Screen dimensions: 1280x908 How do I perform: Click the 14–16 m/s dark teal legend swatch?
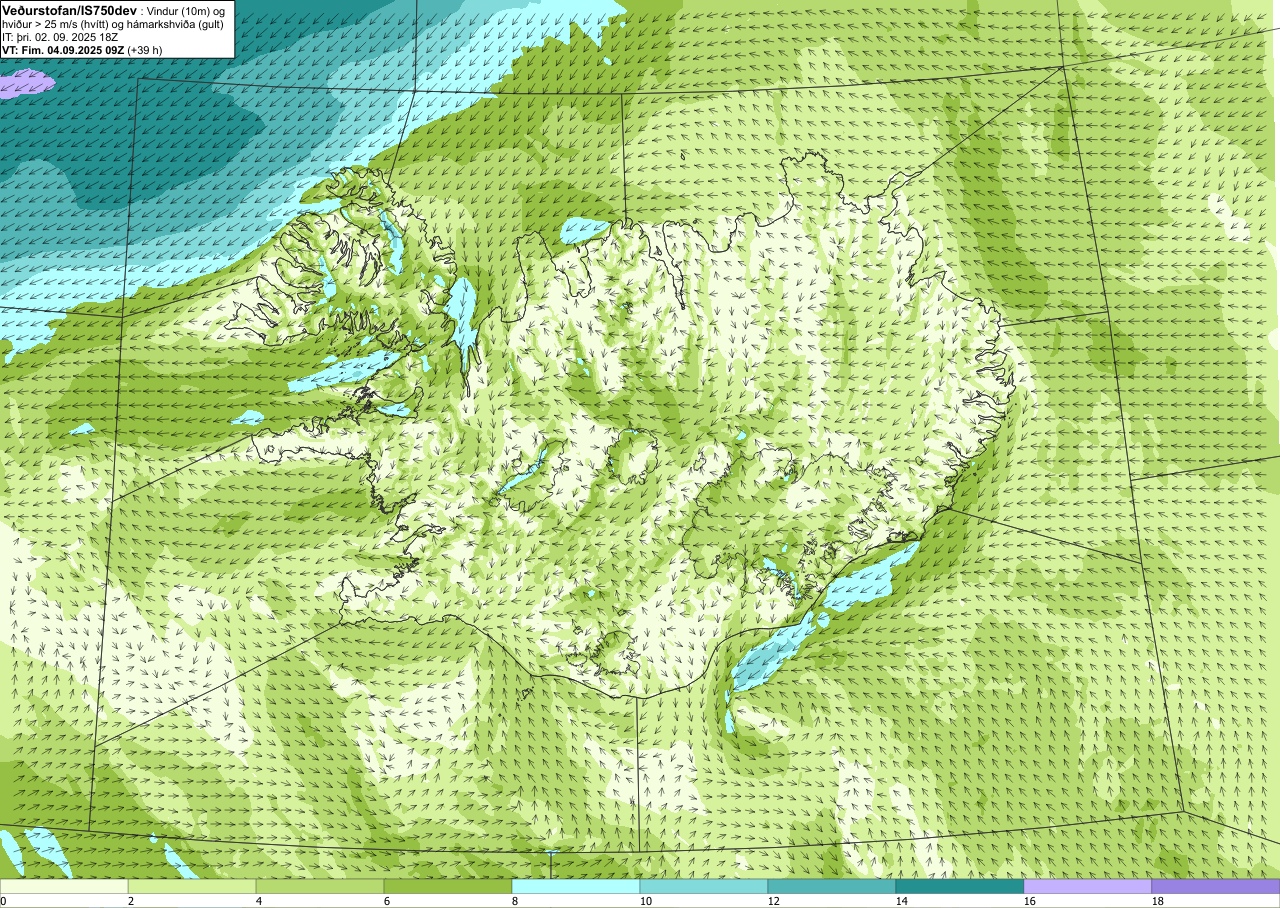click(x=960, y=886)
